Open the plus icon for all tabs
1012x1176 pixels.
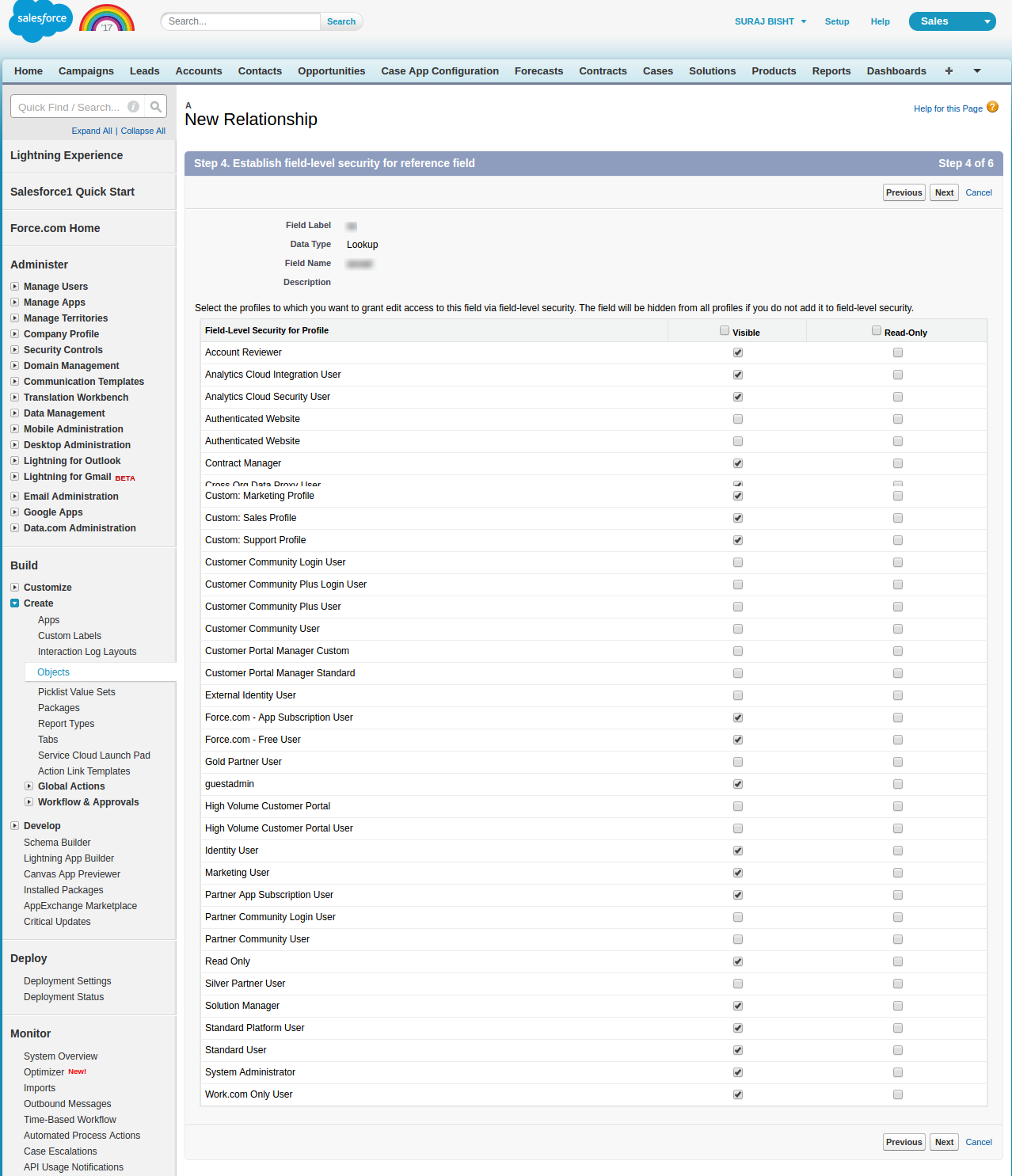(949, 71)
